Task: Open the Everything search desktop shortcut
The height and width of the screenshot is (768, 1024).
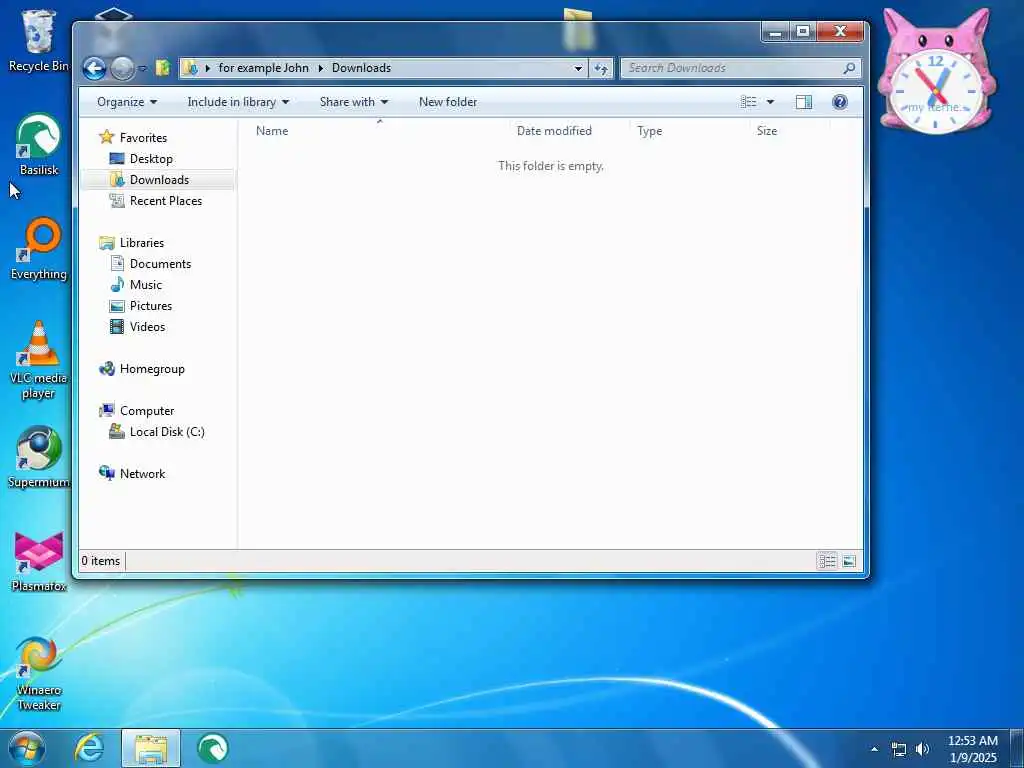Action: pyautogui.click(x=39, y=249)
